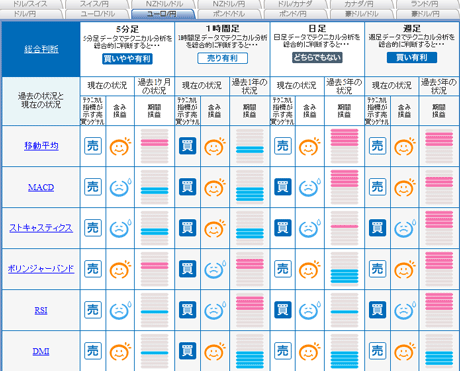The height and width of the screenshot is (371, 460).
Task: Click 1時間足 MACD buy signal icon
Action: [x=188, y=187]
